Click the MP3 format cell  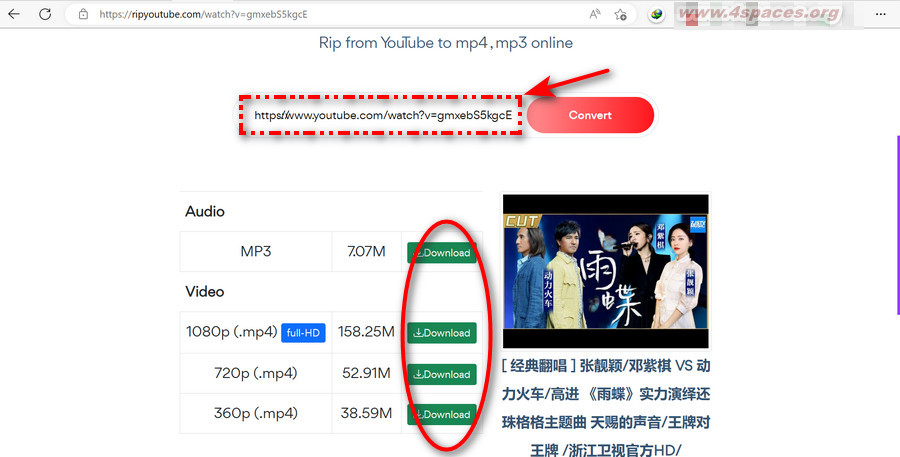click(255, 252)
